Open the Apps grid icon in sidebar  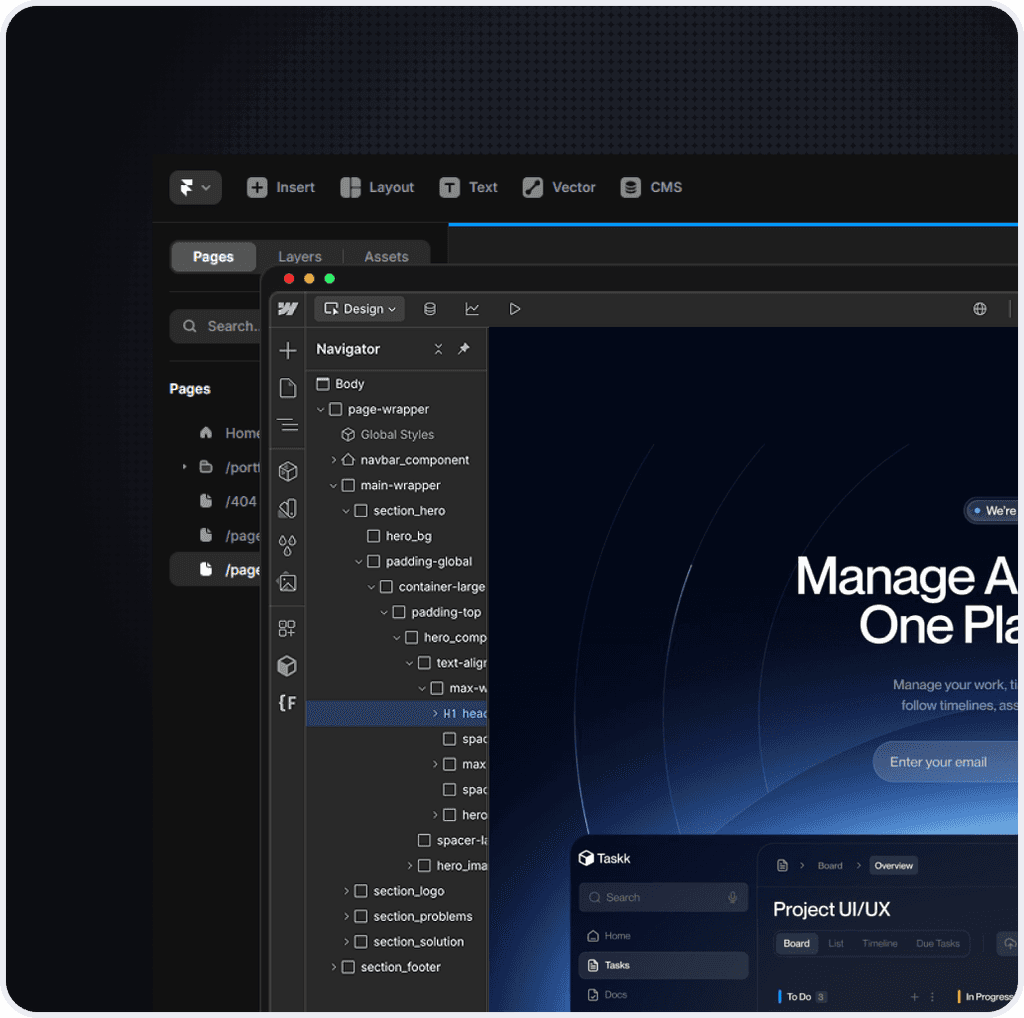coord(288,629)
